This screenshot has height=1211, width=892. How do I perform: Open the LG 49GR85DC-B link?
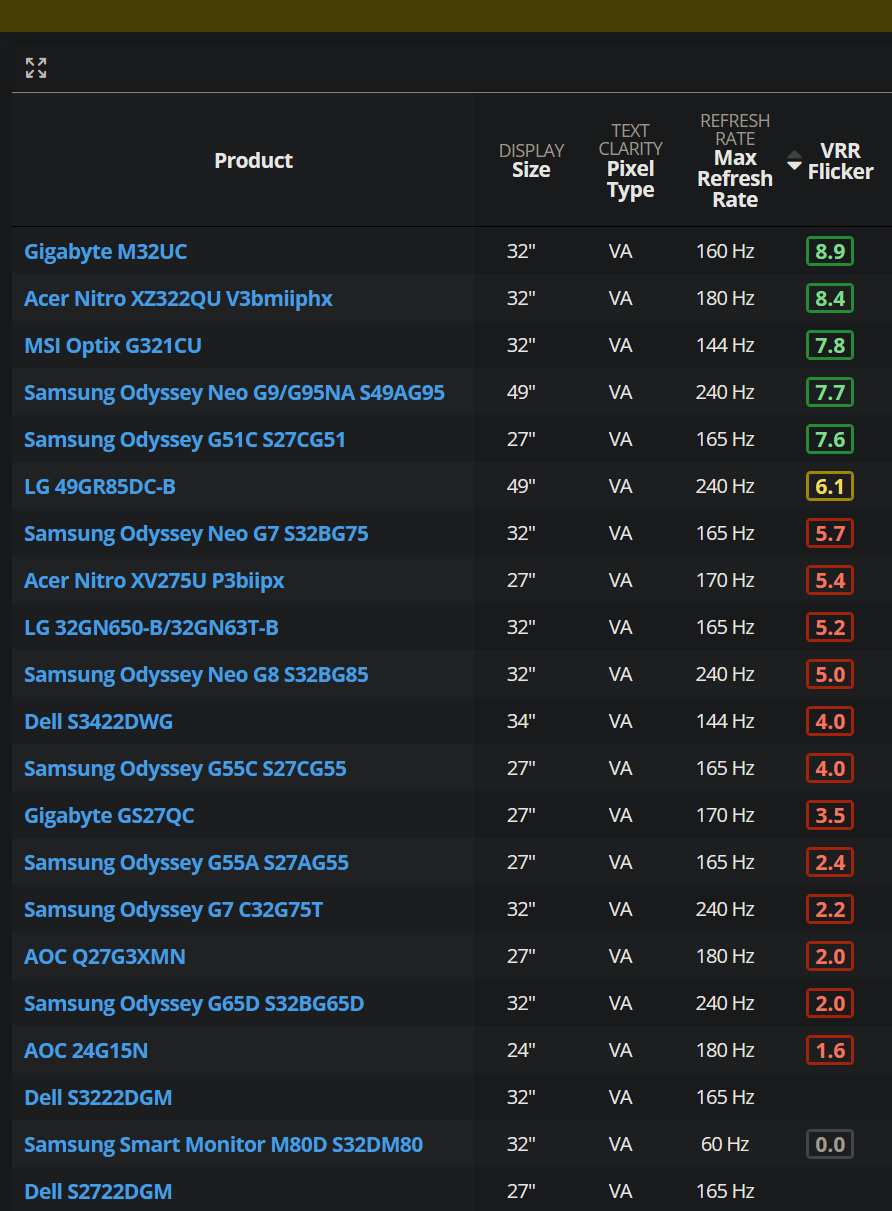97,486
